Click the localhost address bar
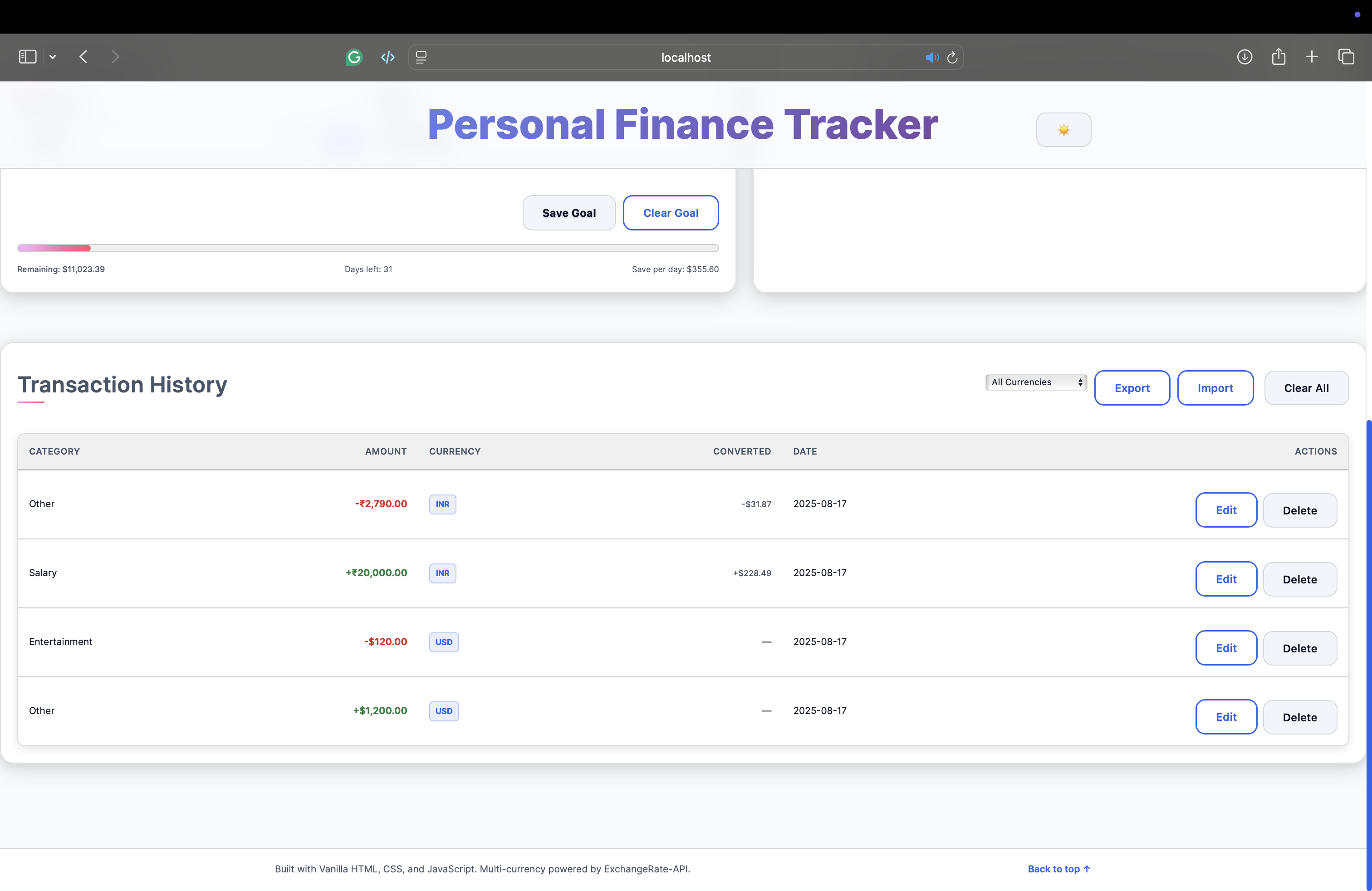This screenshot has height=891, width=1372. (685, 58)
